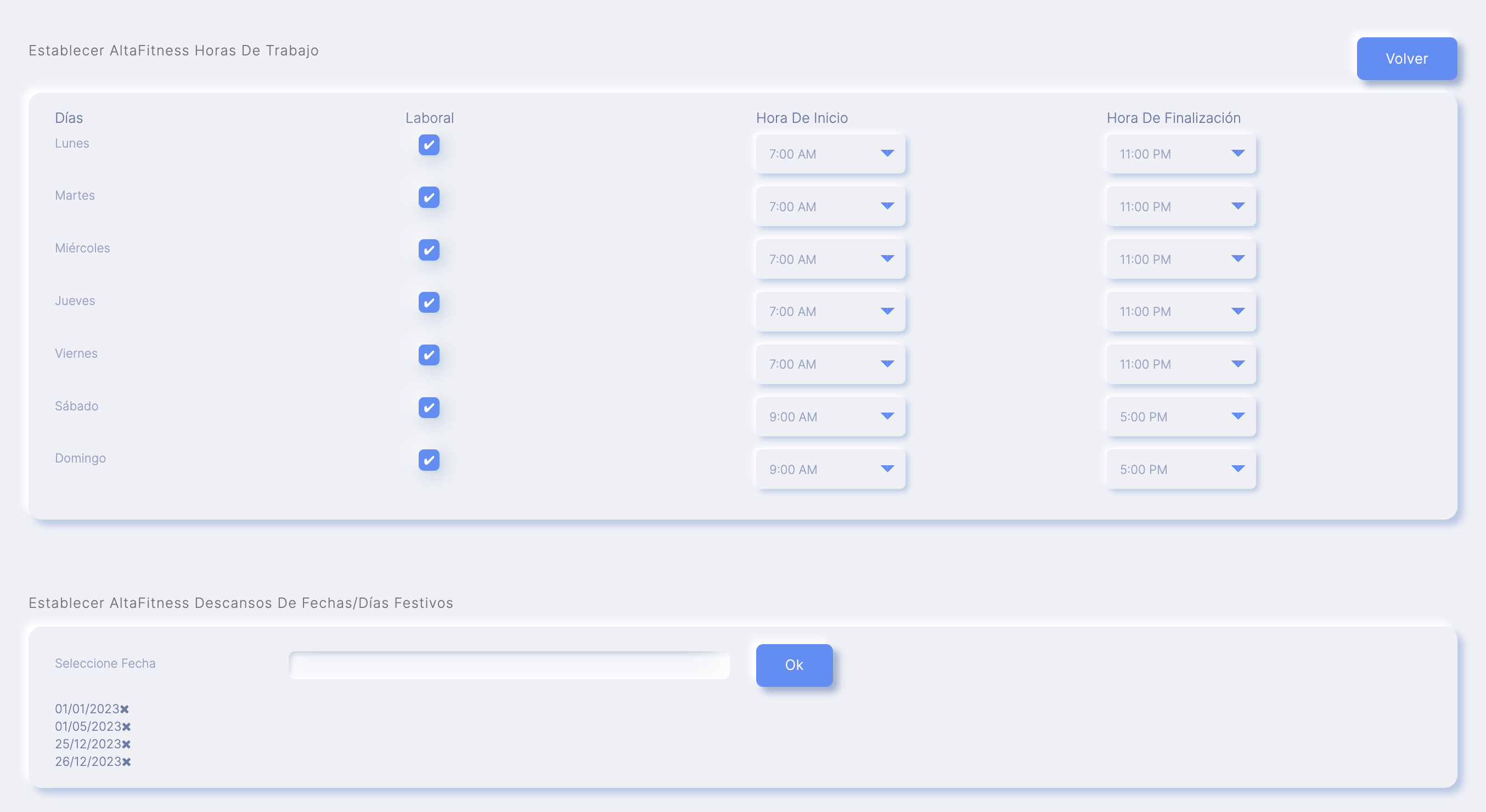Viewport: 1486px width, 812px height.
Task: Remove holiday date 01/05/2023
Action: coord(126,726)
